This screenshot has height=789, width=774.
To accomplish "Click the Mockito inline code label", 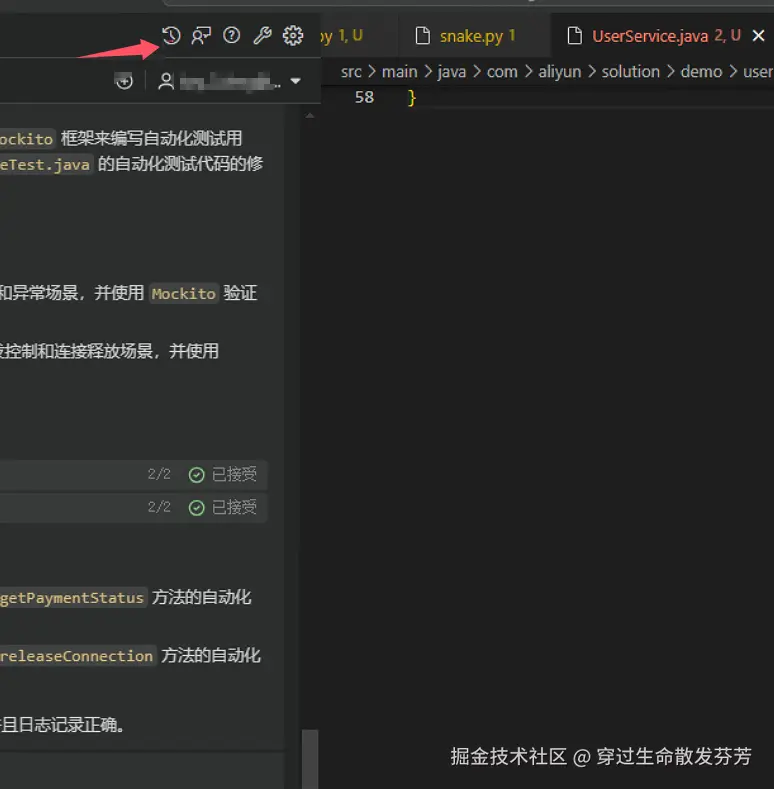I will point(184,293).
